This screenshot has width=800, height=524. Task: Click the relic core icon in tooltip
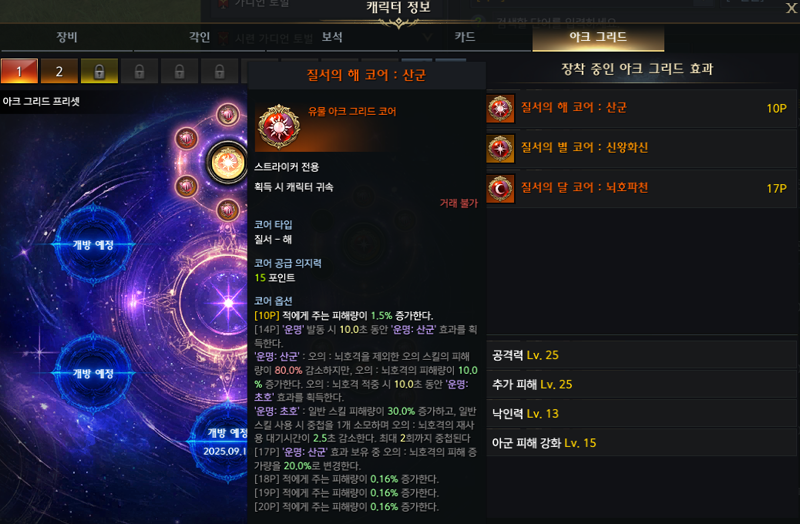tap(278, 127)
